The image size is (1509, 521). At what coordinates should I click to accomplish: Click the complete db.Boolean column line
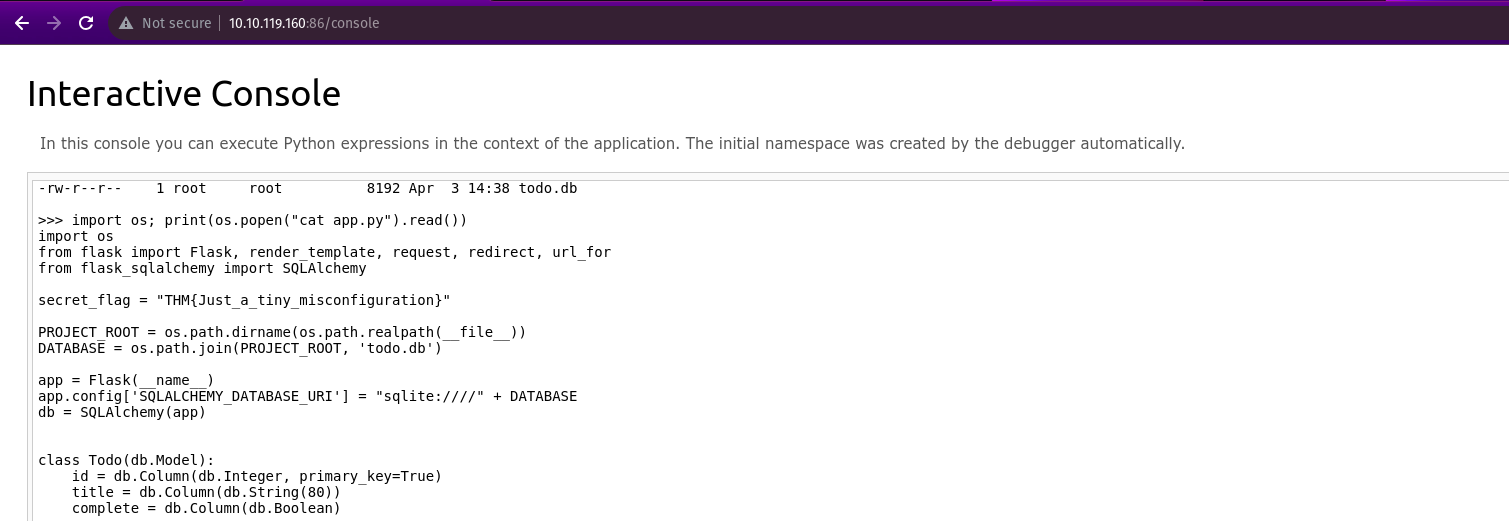206,508
